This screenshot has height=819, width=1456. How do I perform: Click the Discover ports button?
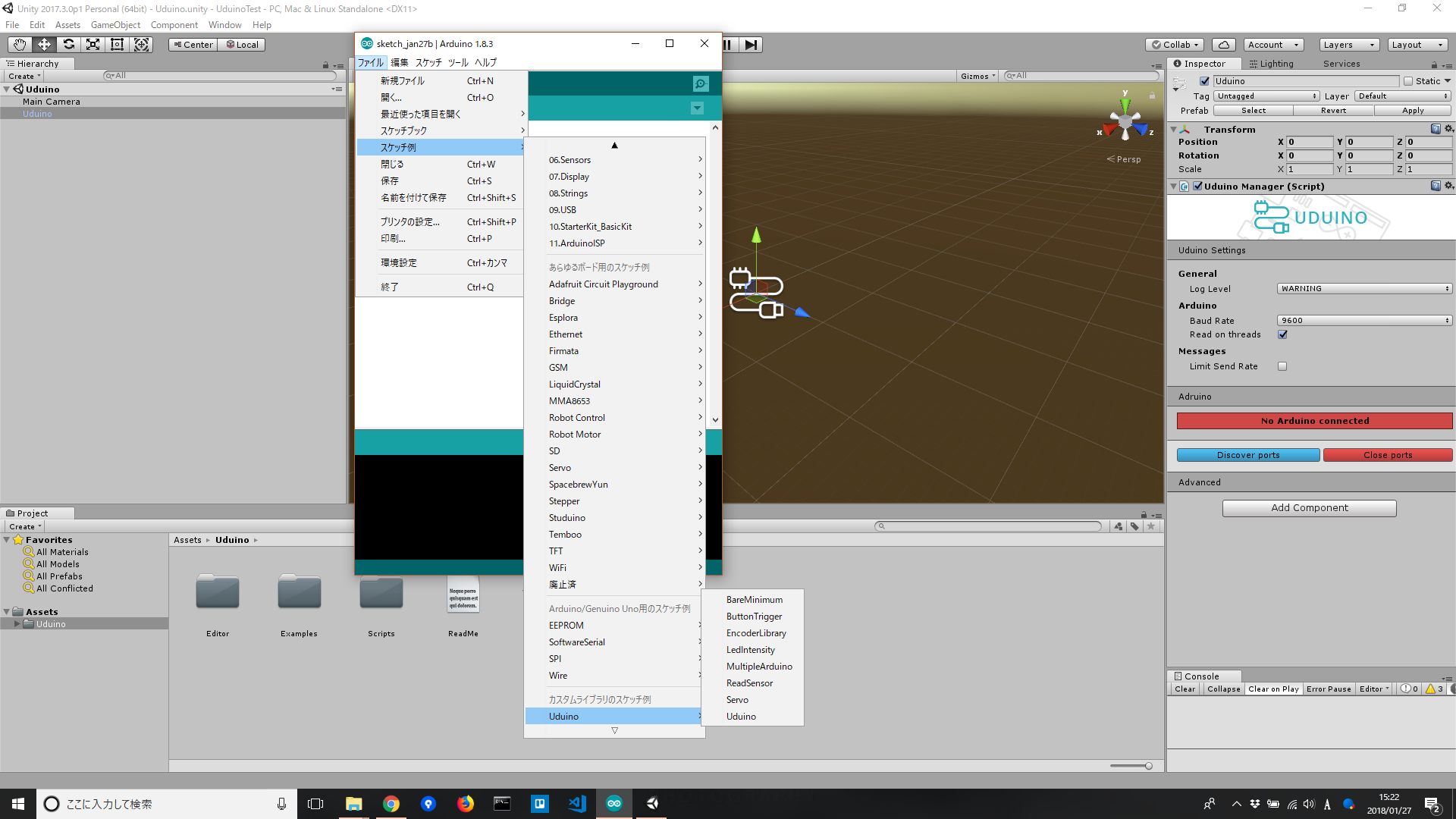point(1247,454)
